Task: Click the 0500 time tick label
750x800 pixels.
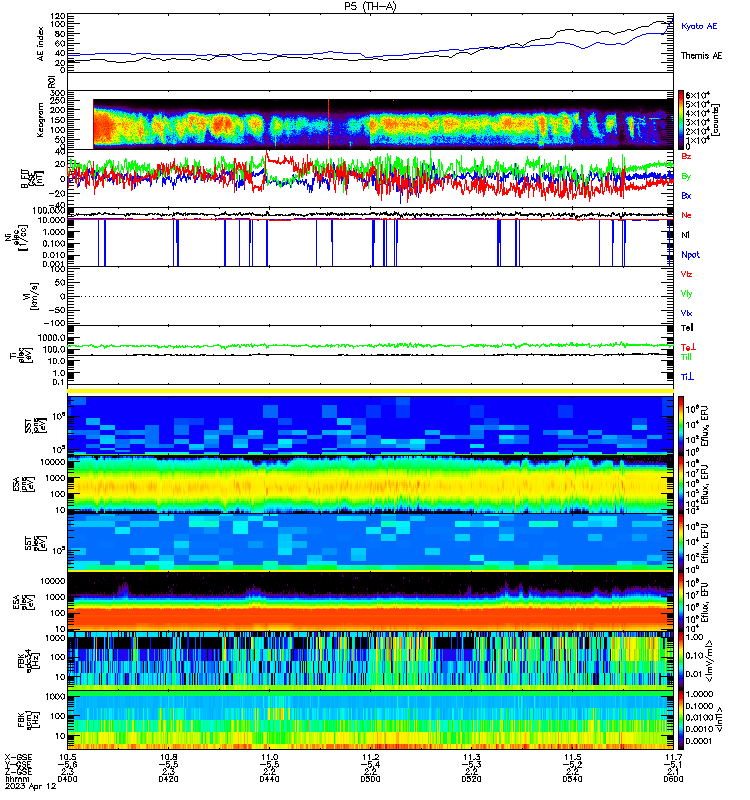Action: [370, 779]
